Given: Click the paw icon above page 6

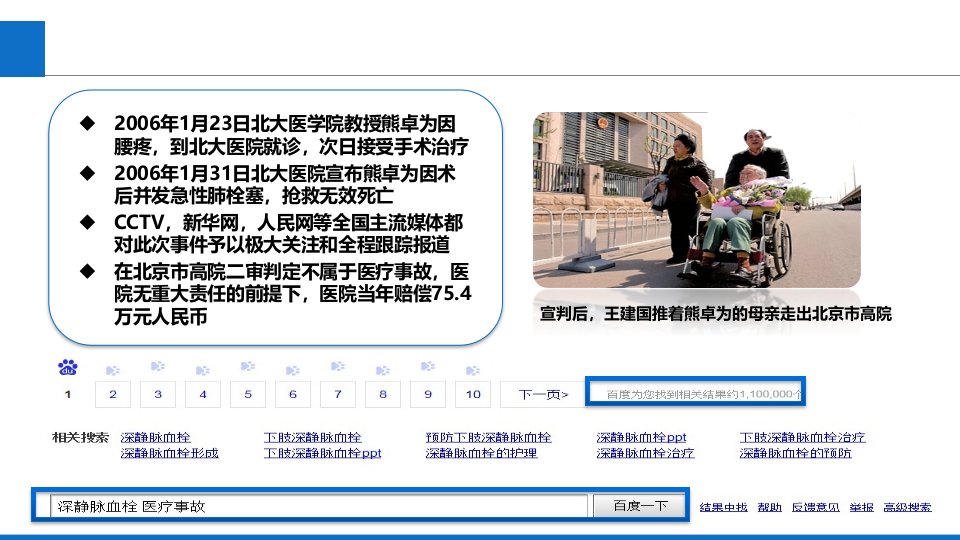Looking at the screenshot, I should pyautogui.click(x=293, y=370).
